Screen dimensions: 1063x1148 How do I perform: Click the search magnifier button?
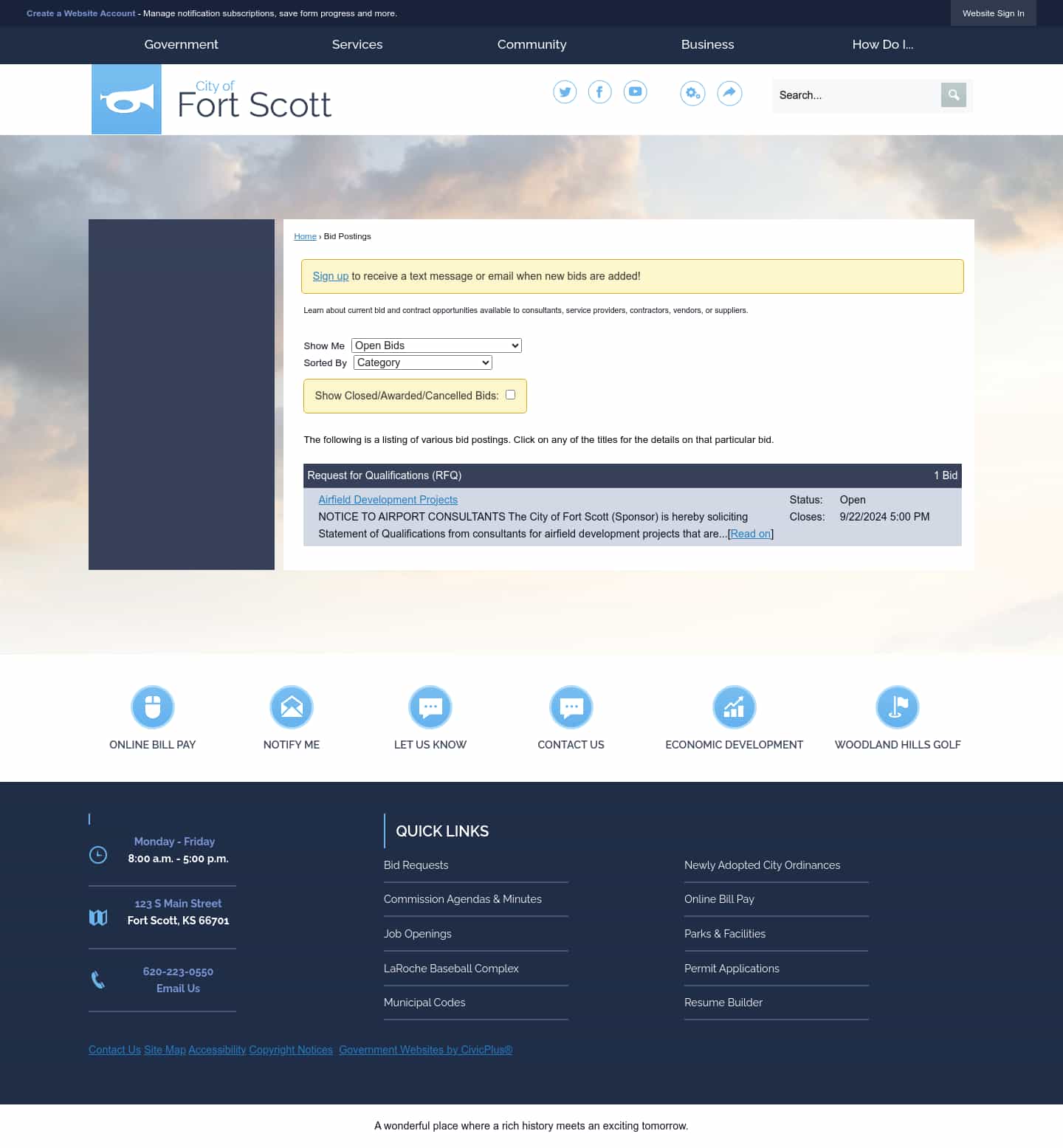954,95
